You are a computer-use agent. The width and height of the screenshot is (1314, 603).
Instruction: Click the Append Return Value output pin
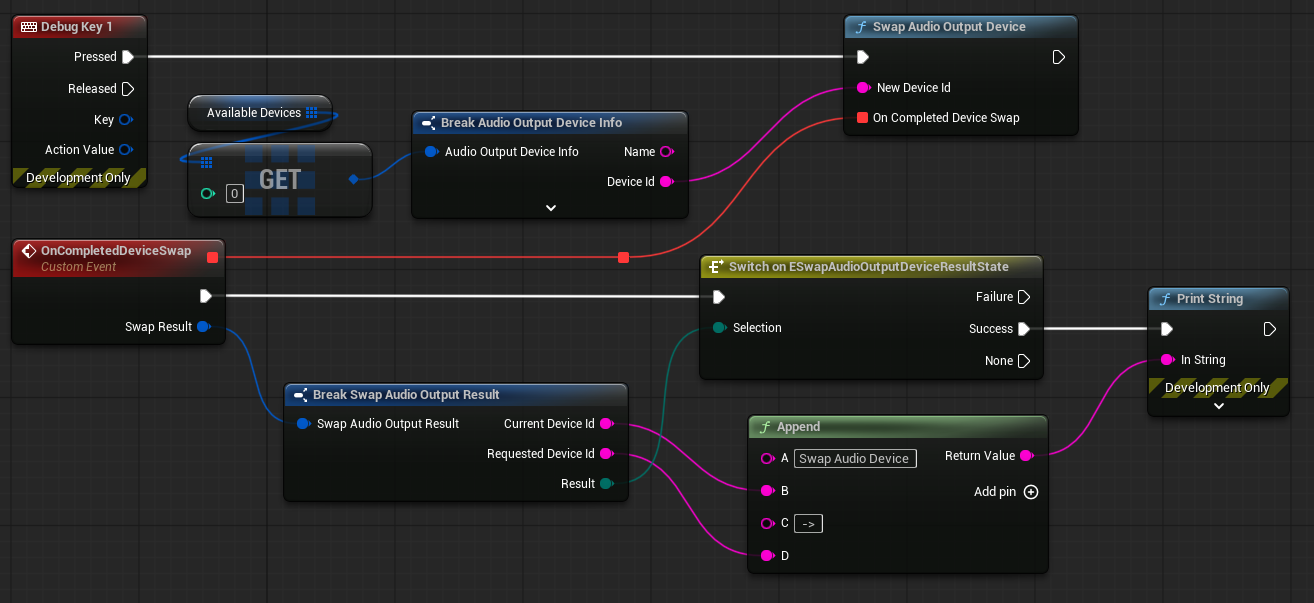point(1027,456)
